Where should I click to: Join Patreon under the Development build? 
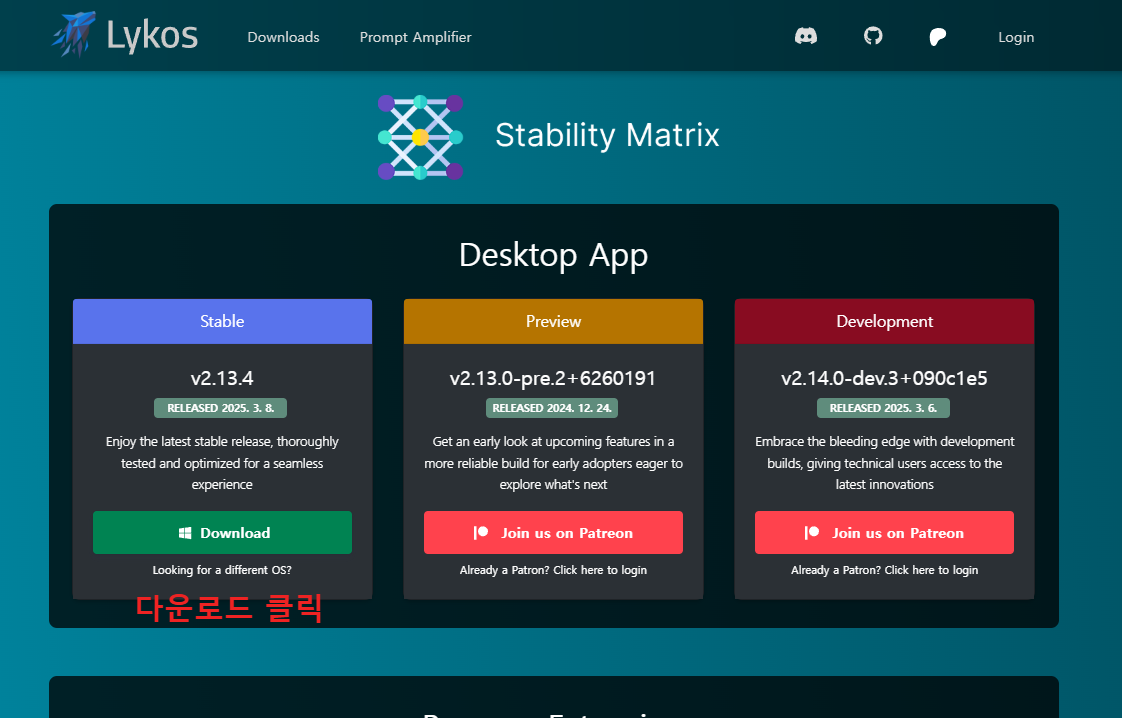pos(884,533)
